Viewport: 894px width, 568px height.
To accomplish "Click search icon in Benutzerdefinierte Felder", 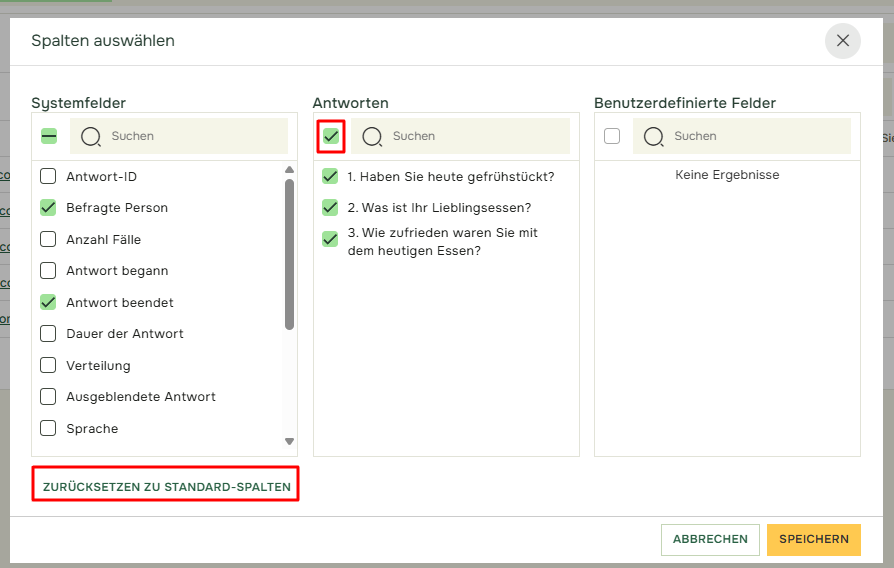I will [654, 136].
